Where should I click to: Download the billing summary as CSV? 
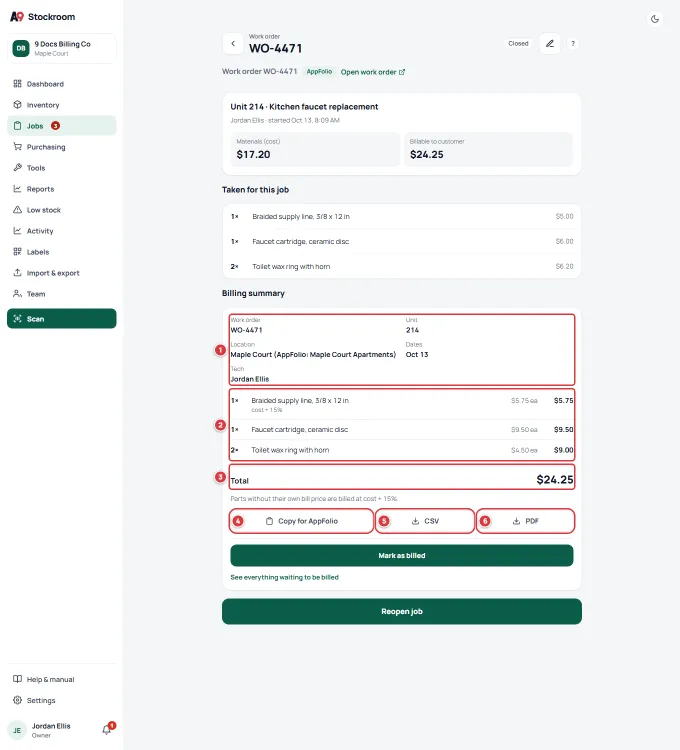pos(425,521)
